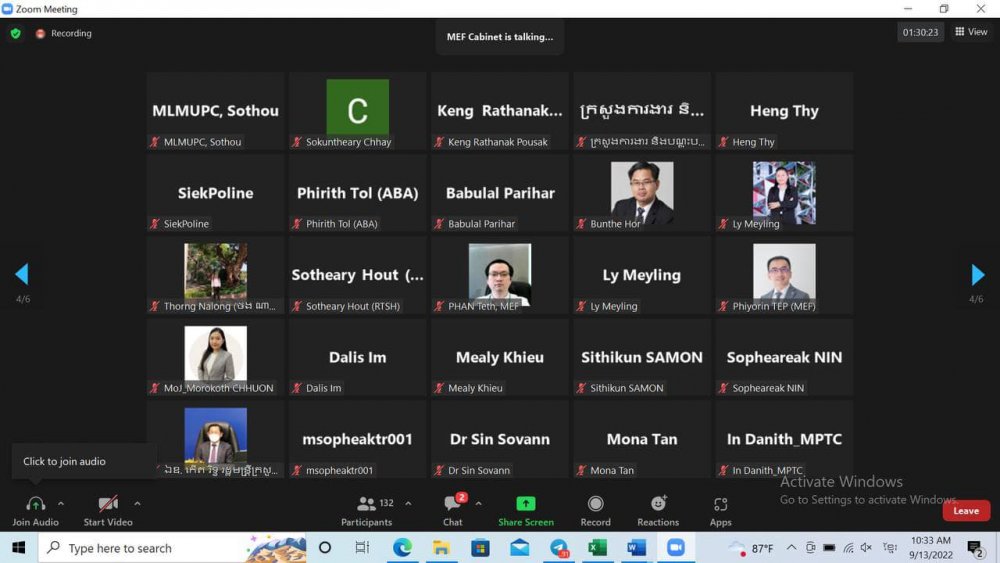
Task: Go to next gallery page arrow
Action: tap(977, 275)
